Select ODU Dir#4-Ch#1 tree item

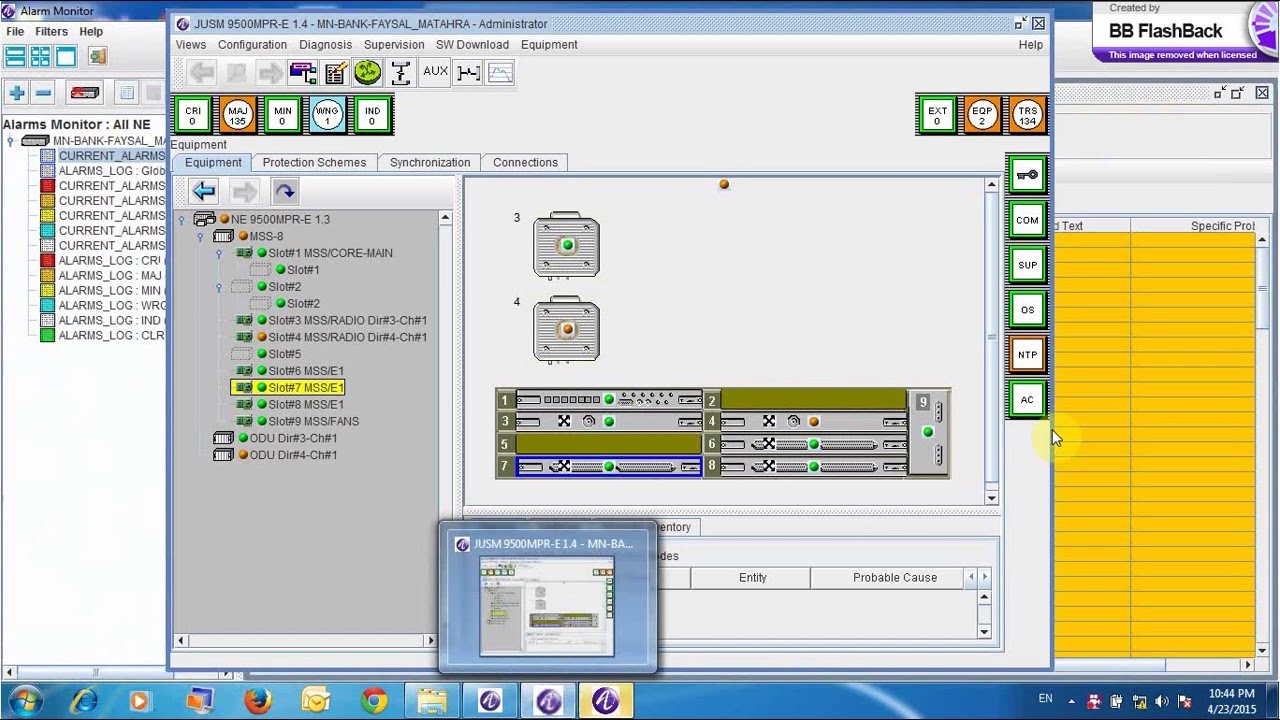(293, 456)
